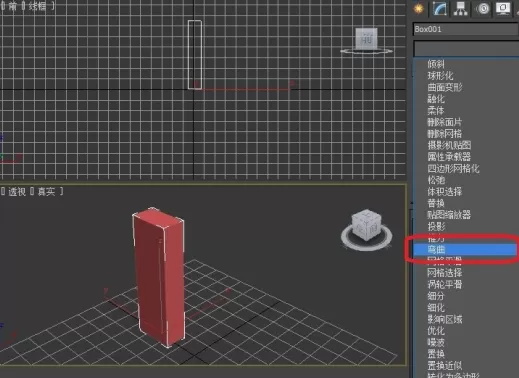Screen dimensions: 519x378
Task: Choose the 删除面片 modifier
Action: click(x=445, y=122)
